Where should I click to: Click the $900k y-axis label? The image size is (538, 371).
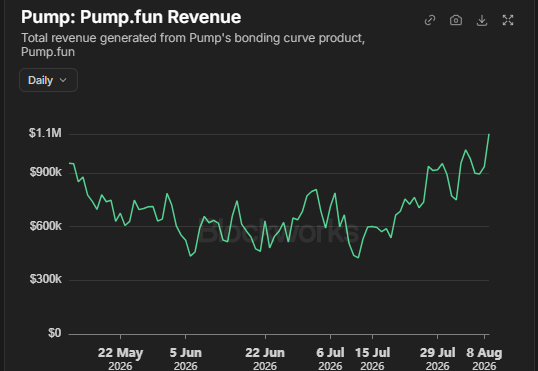pyautogui.click(x=46, y=172)
